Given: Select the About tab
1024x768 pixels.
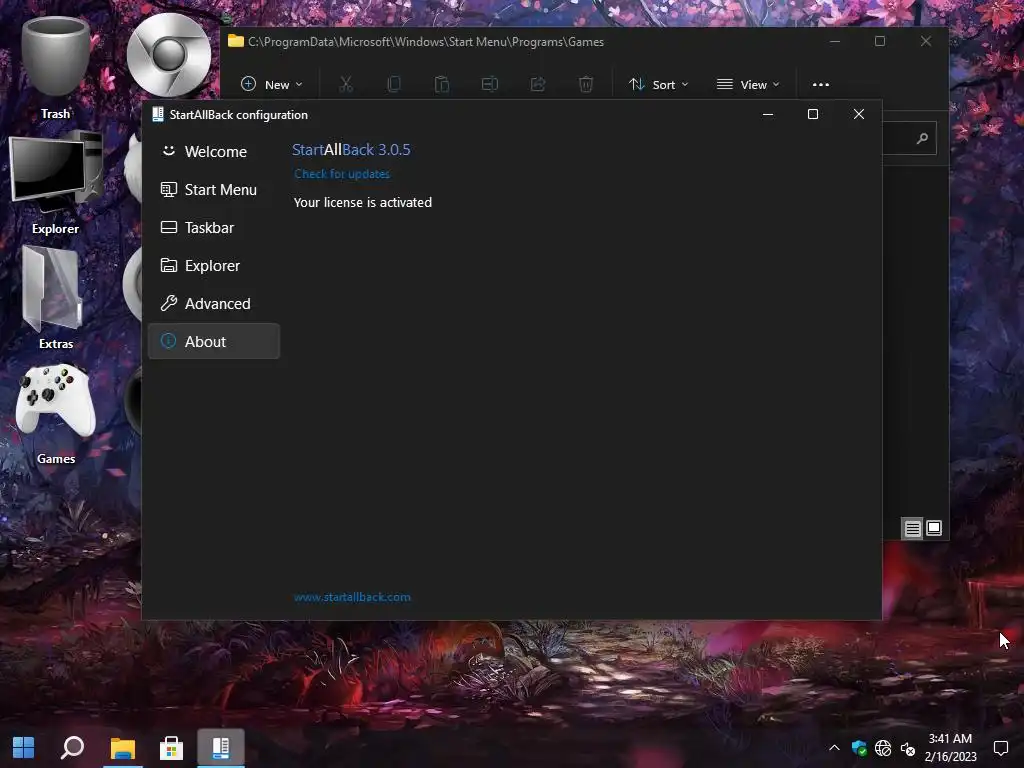Looking at the screenshot, I should [214, 341].
